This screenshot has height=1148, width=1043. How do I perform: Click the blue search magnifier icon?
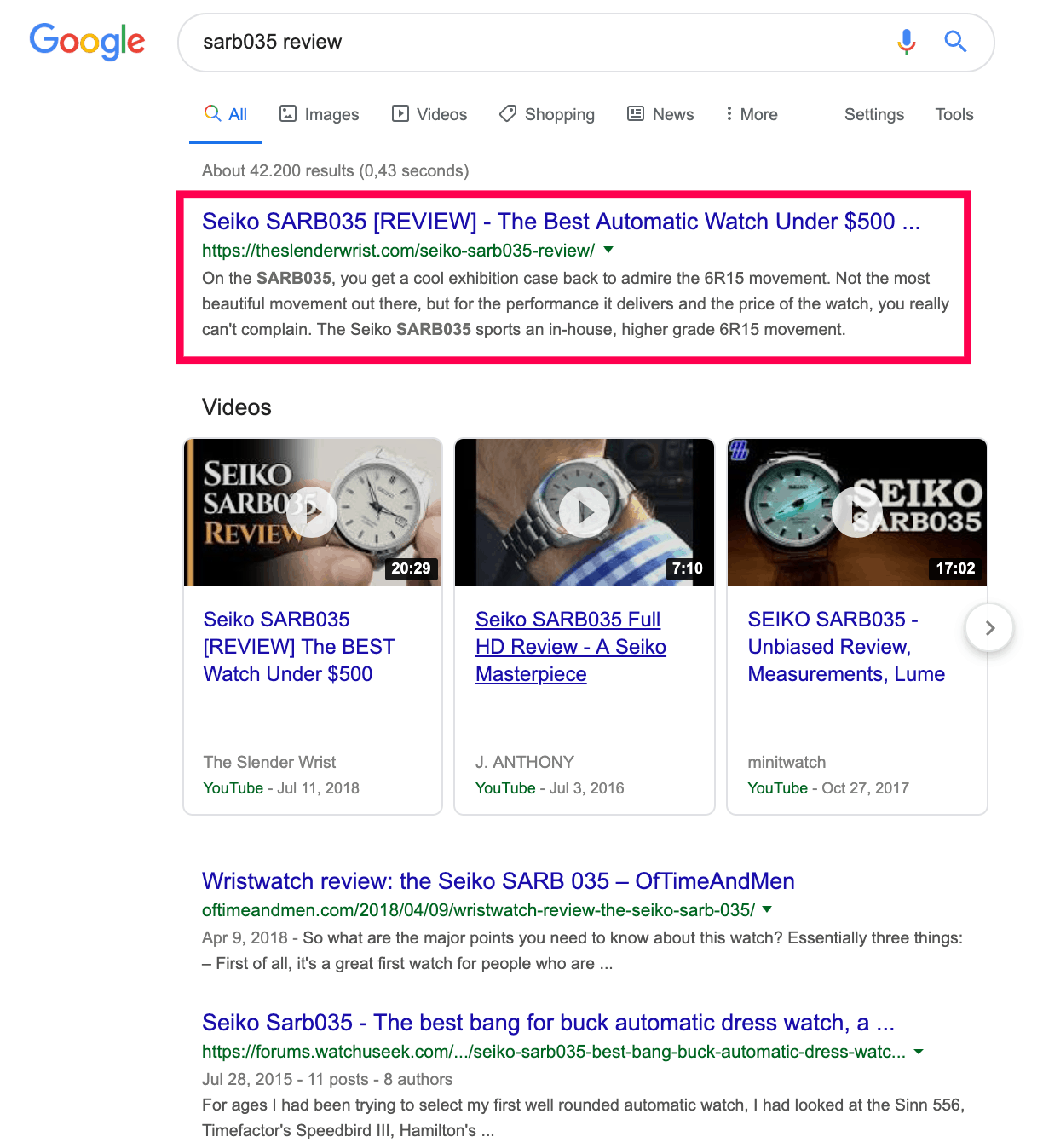[x=955, y=41]
